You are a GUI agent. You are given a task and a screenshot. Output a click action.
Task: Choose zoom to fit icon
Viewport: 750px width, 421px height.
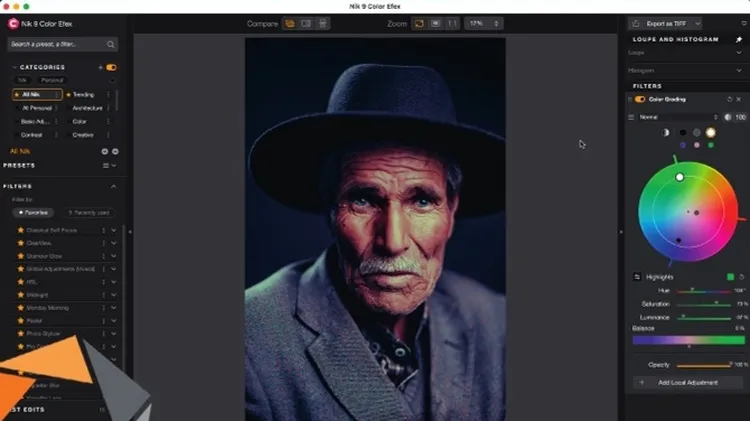[x=419, y=23]
